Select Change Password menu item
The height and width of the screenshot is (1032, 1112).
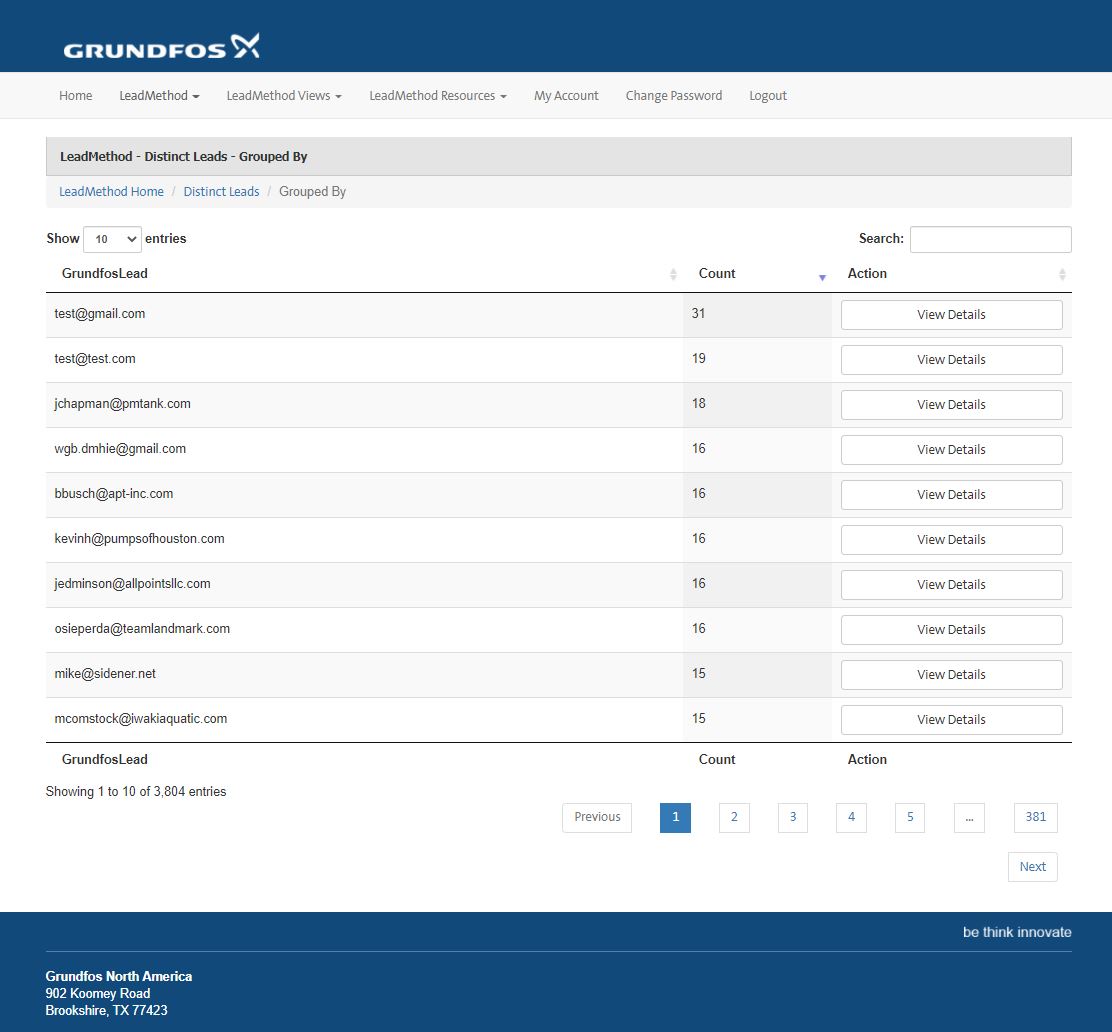click(674, 96)
